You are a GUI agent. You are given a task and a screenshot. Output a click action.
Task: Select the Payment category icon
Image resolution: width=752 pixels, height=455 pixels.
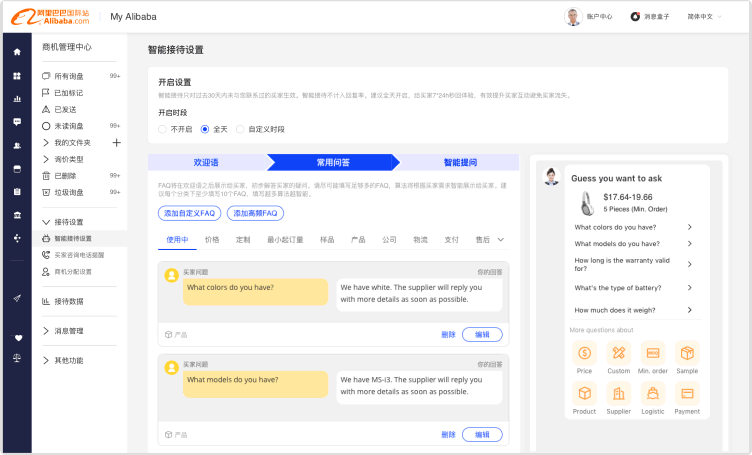[x=687, y=392]
